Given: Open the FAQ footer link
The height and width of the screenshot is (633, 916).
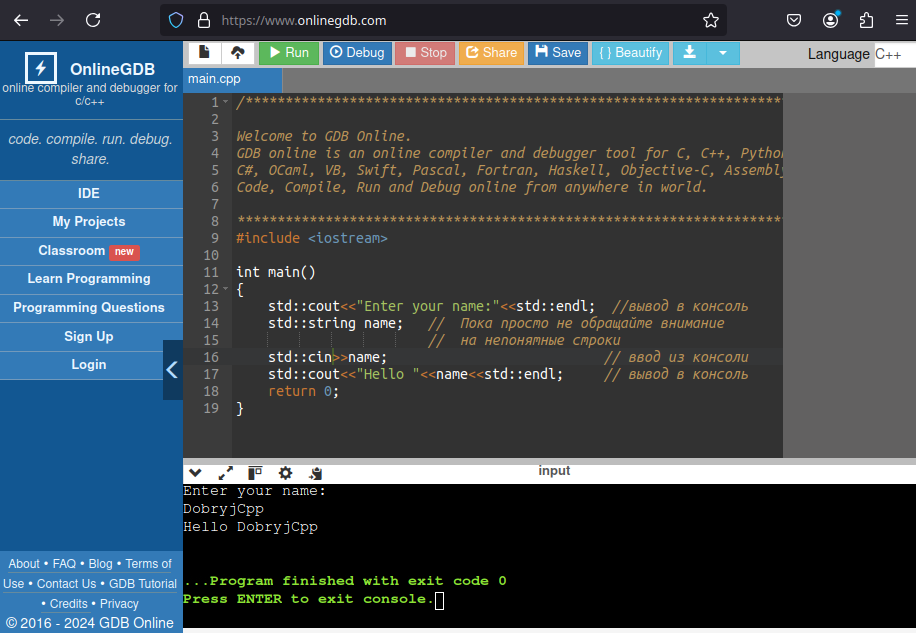Looking at the screenshot, I should [x=64, y=564].
